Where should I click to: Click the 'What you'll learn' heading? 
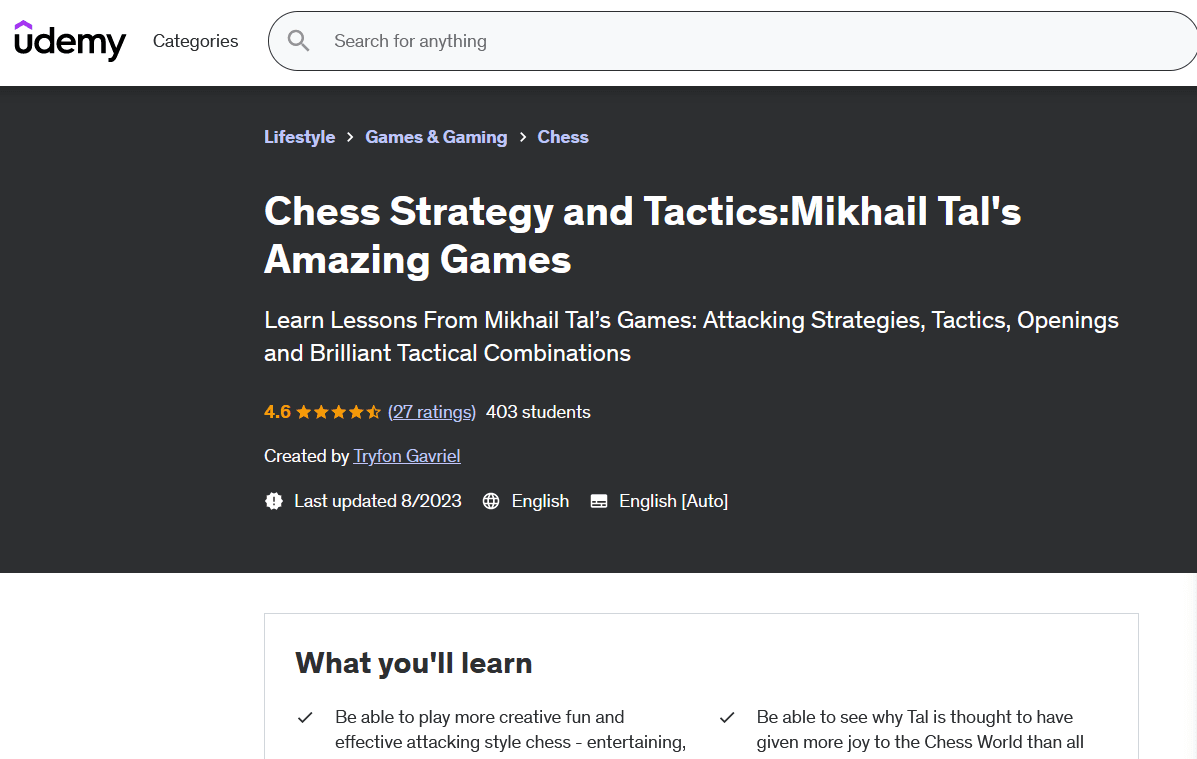tap(413, 663)
